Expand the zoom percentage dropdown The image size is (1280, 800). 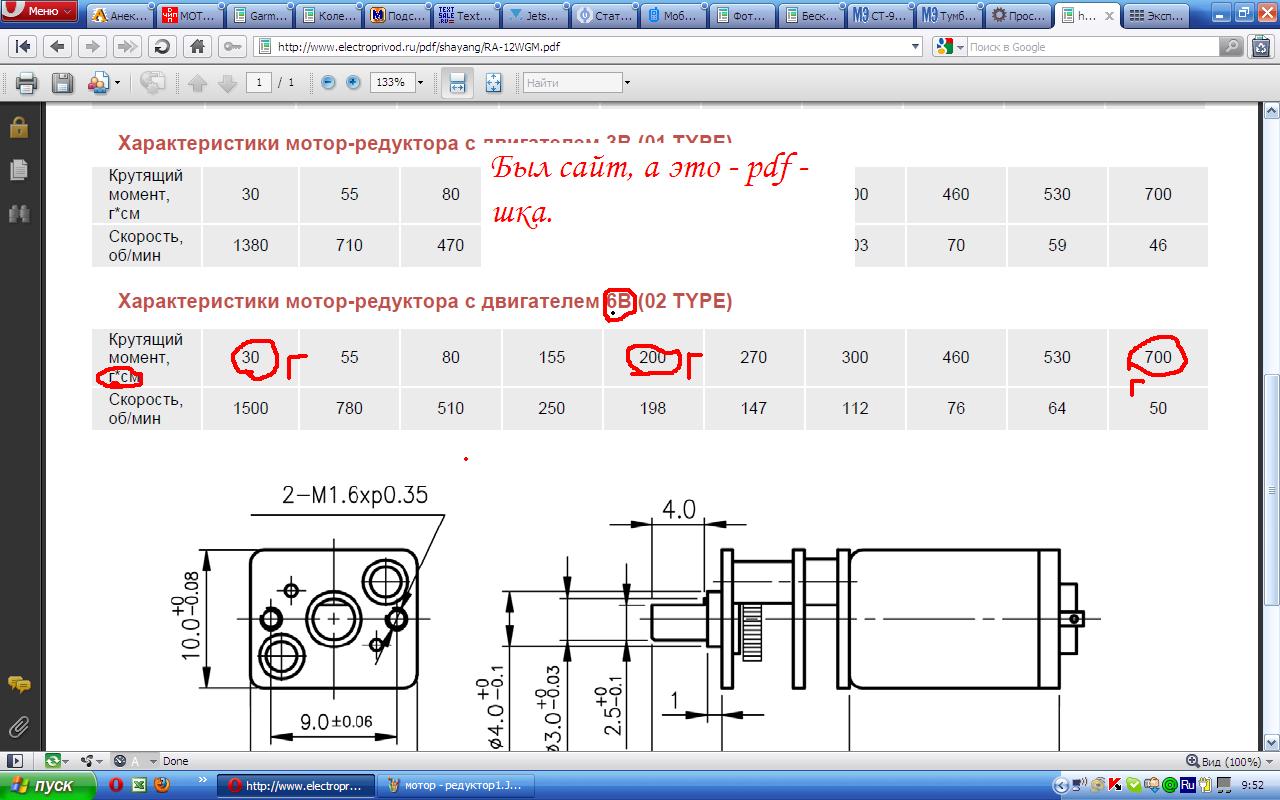(420, 83)
